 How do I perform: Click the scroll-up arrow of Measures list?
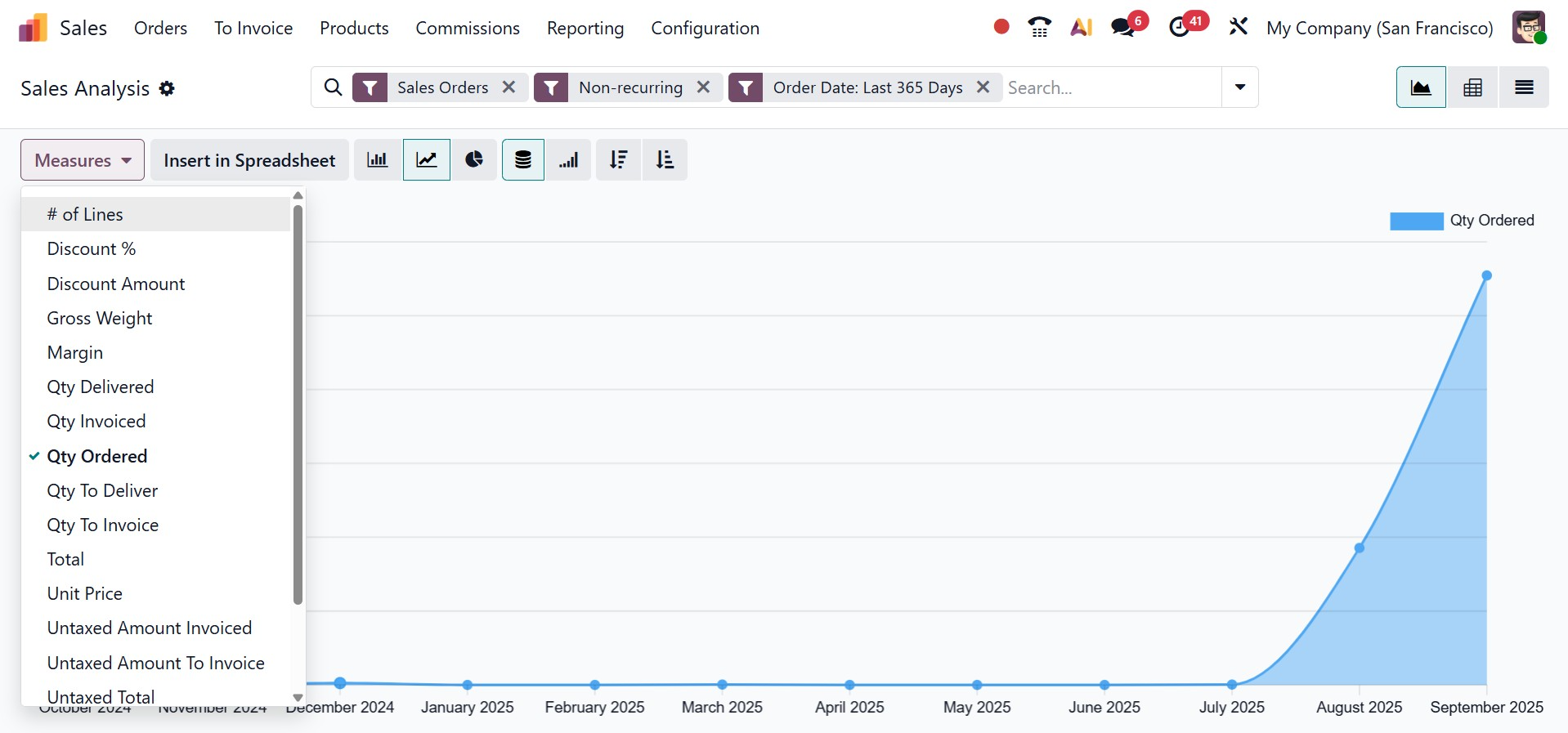pyautogui.click(x=298, y=195)
